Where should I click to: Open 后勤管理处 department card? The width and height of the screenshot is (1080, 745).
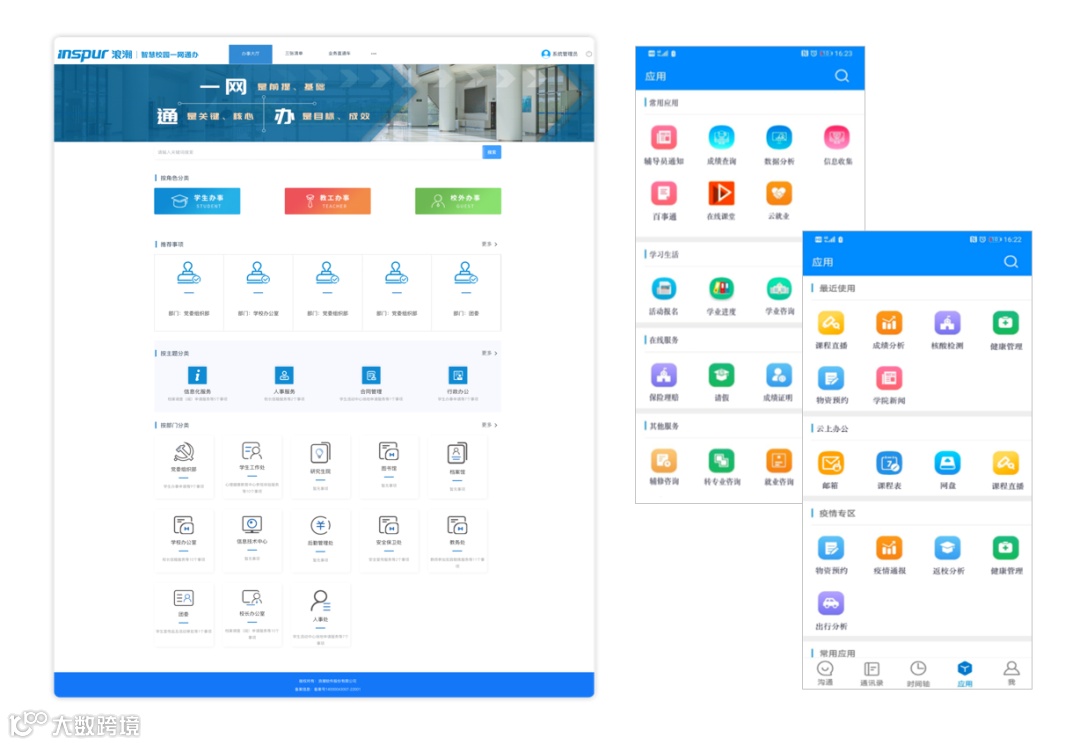(320, 541)
